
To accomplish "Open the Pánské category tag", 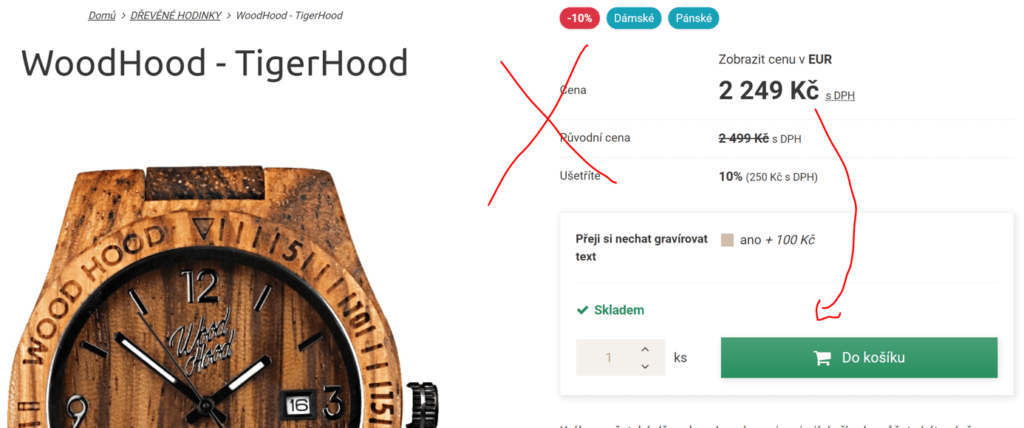I will click(x=693, y=18).
